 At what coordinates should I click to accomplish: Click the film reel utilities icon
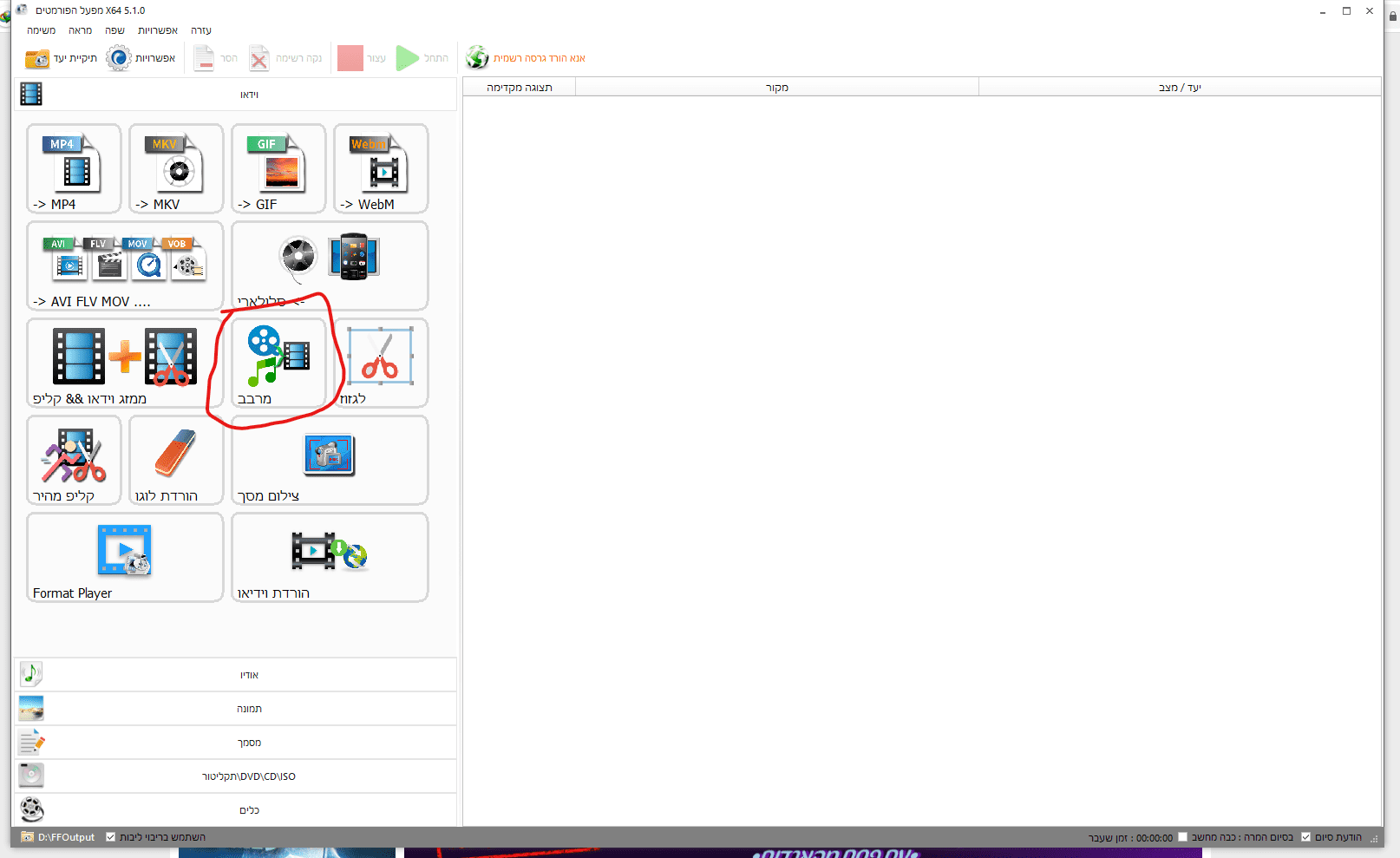point(31,809)
